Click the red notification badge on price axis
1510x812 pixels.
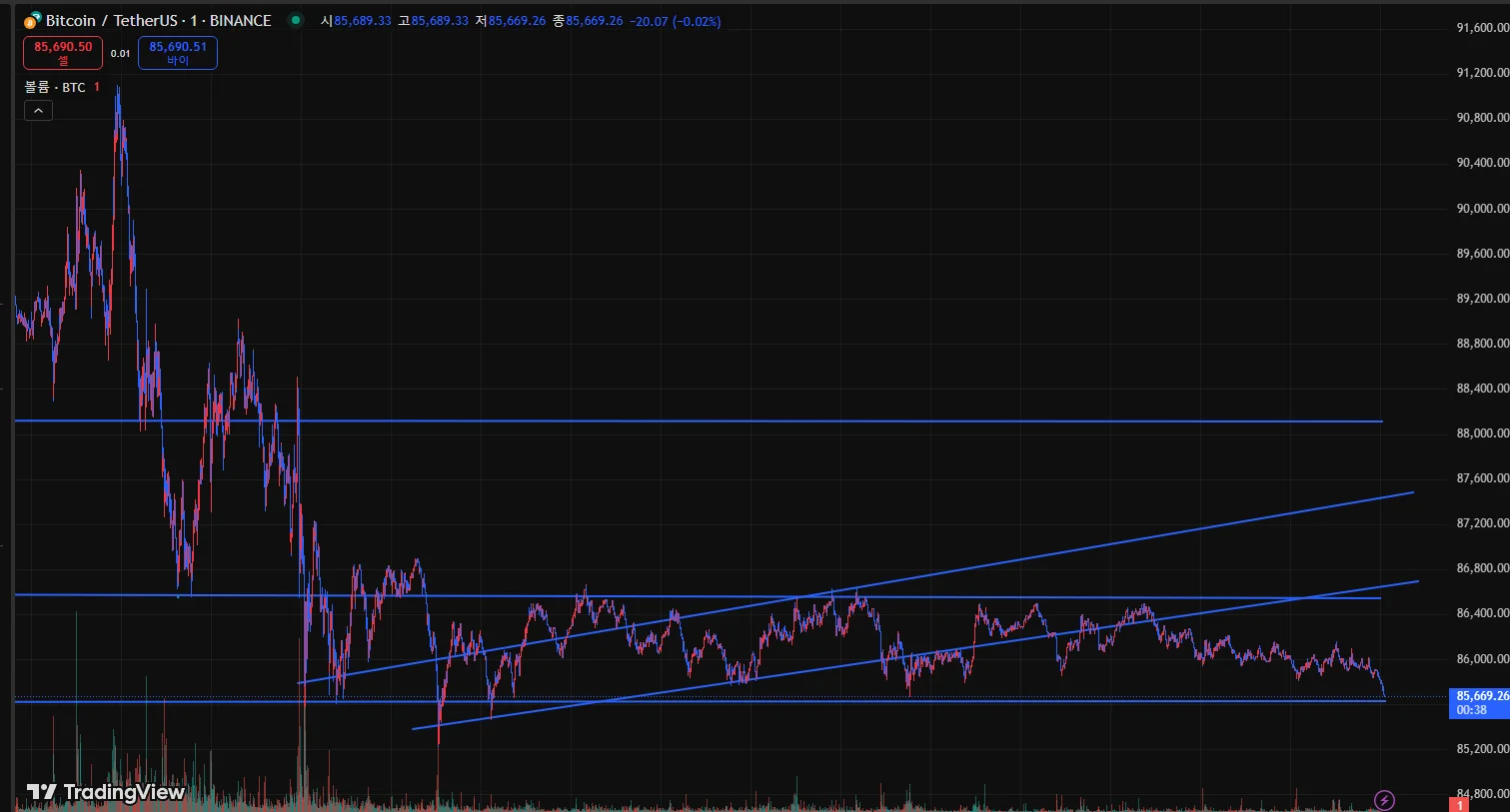click(1459, 805)
